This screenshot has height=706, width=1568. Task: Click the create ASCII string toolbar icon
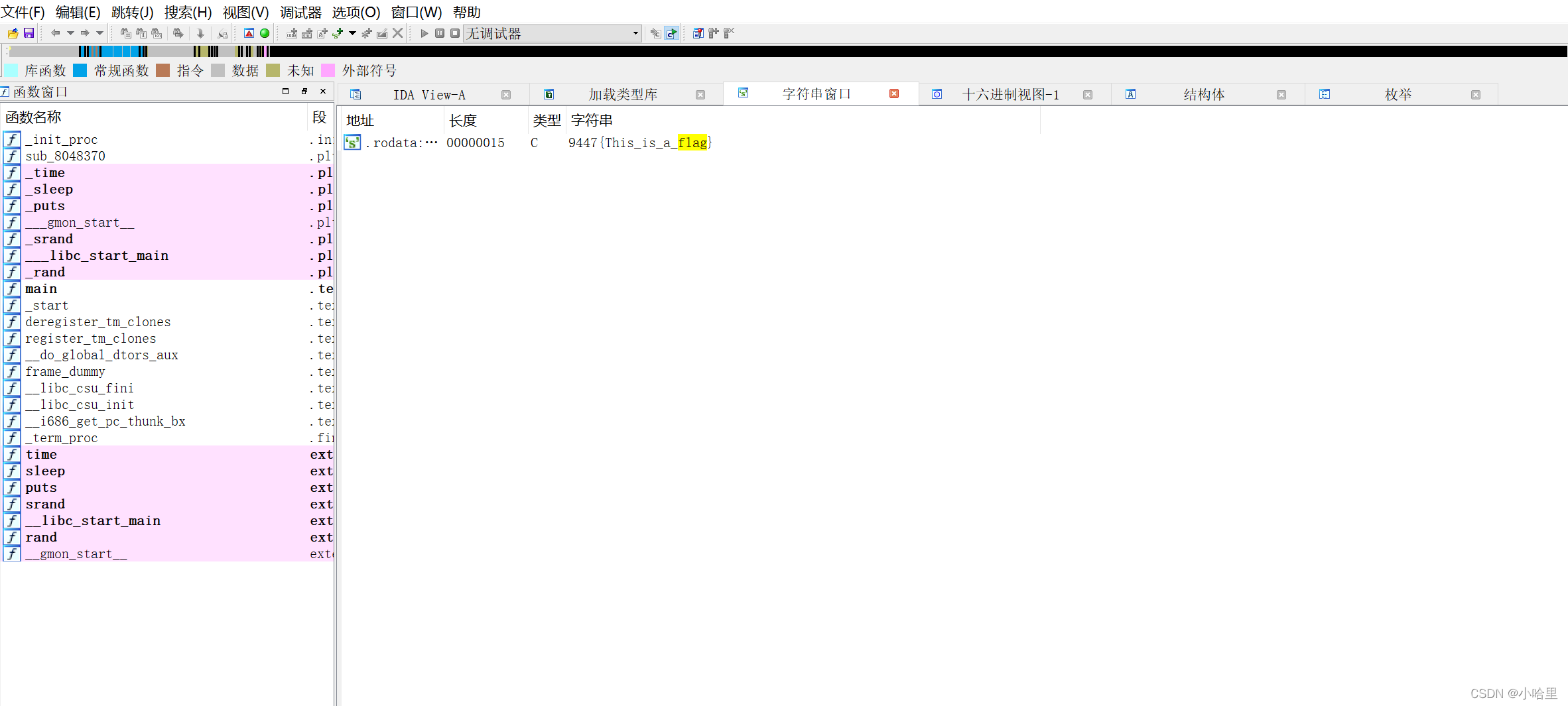click(322, 33)
